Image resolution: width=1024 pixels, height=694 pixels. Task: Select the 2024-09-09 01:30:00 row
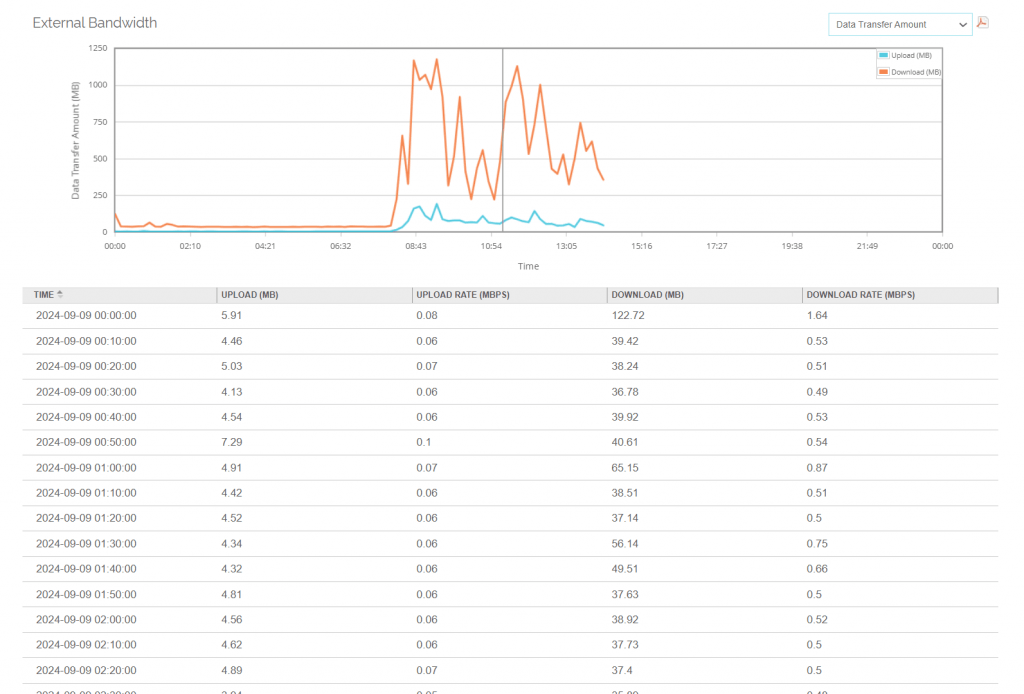click(510, 544)
